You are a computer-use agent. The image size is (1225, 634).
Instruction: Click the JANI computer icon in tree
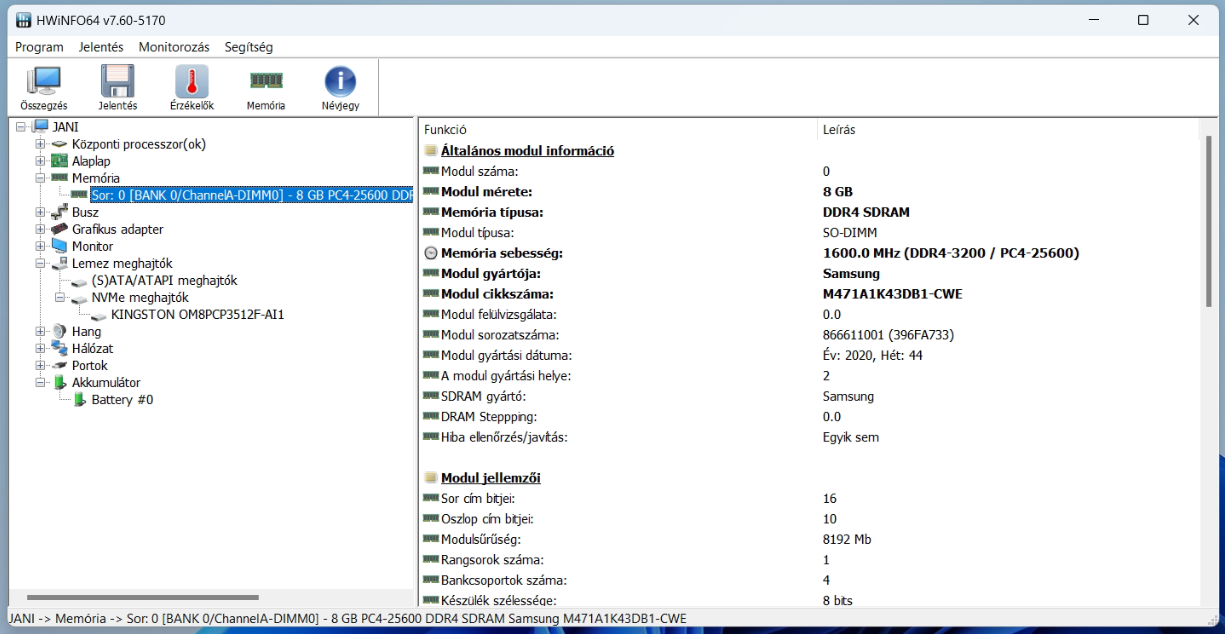tap(40, 127)
